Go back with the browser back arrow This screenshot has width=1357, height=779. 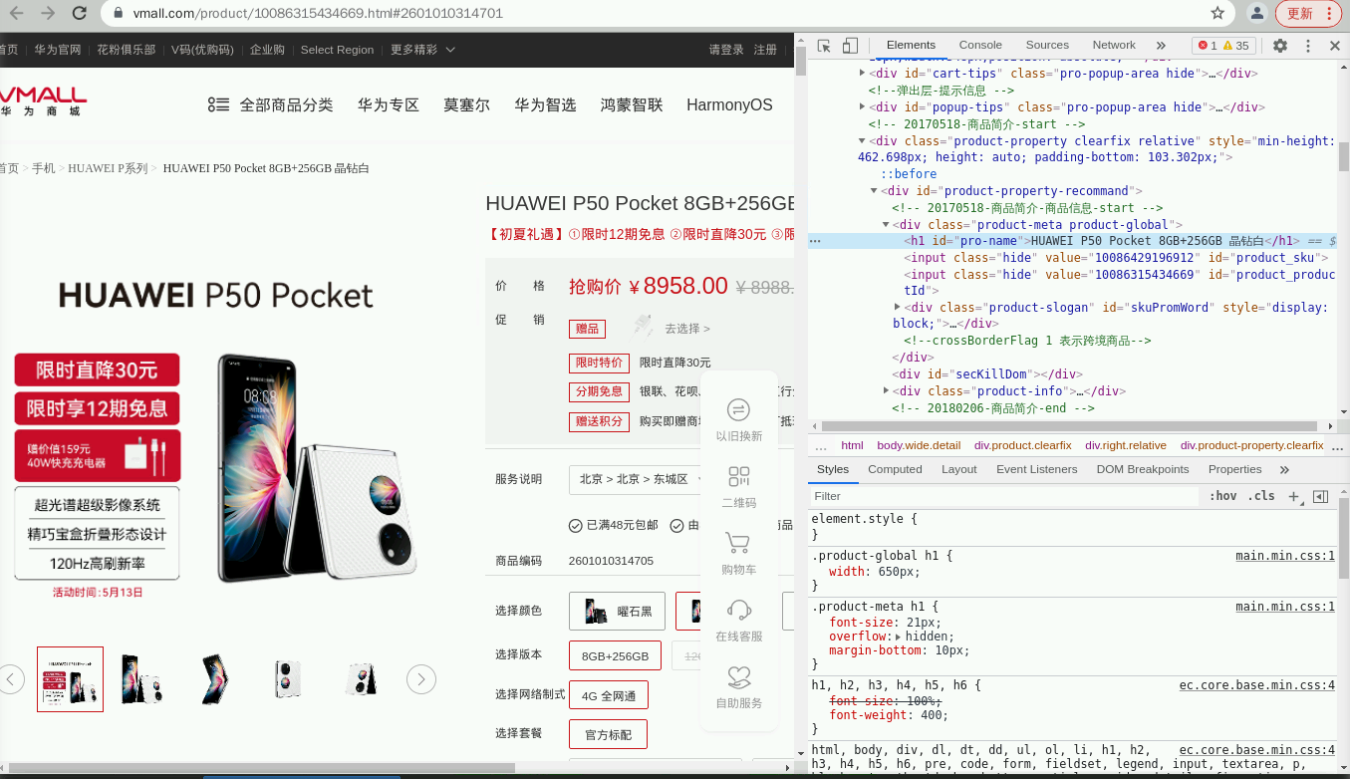(16, 13)
